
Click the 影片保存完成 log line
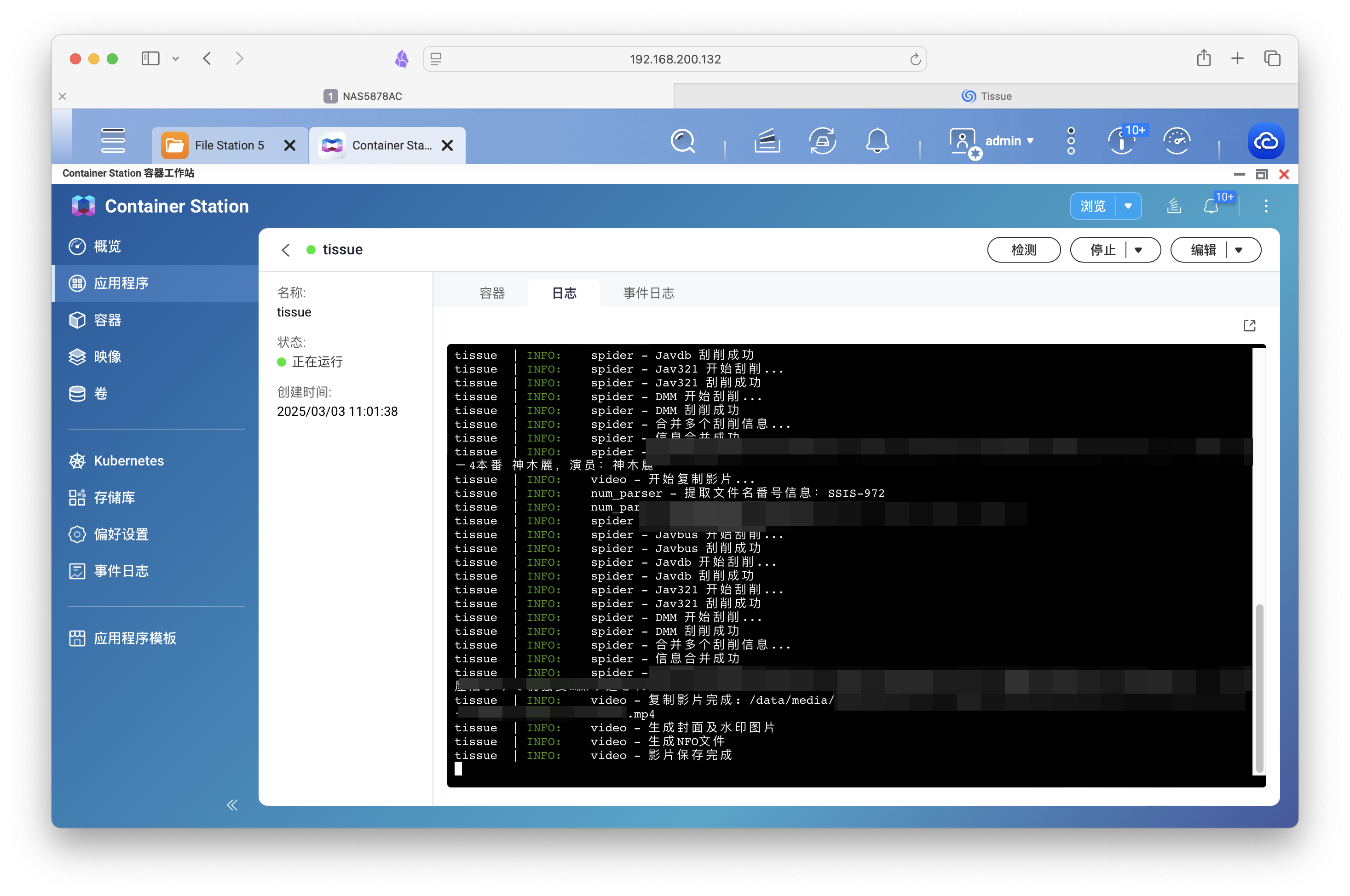pyautogui.click(x=593, y=755)
